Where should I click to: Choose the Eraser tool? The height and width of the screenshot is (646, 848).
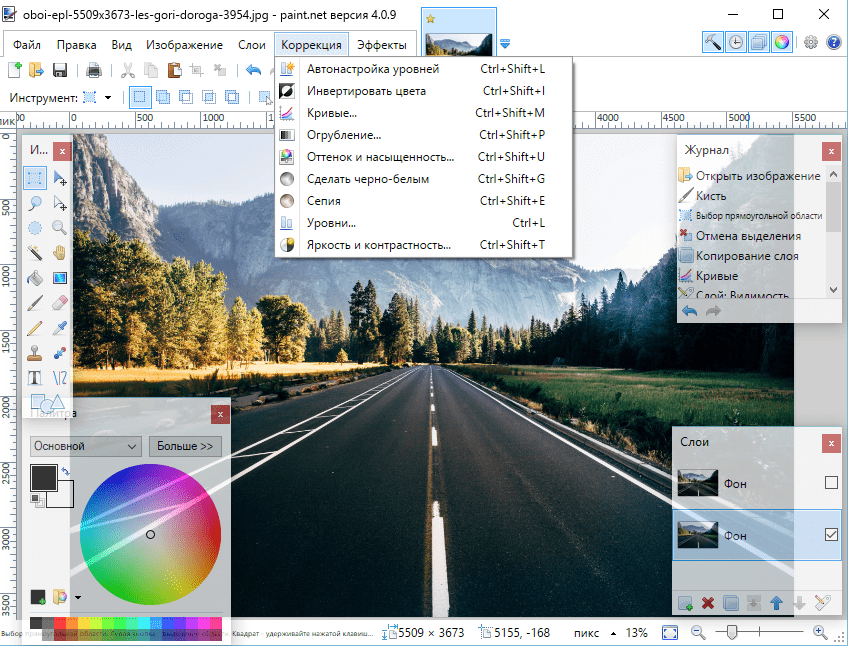coord(59,303)
